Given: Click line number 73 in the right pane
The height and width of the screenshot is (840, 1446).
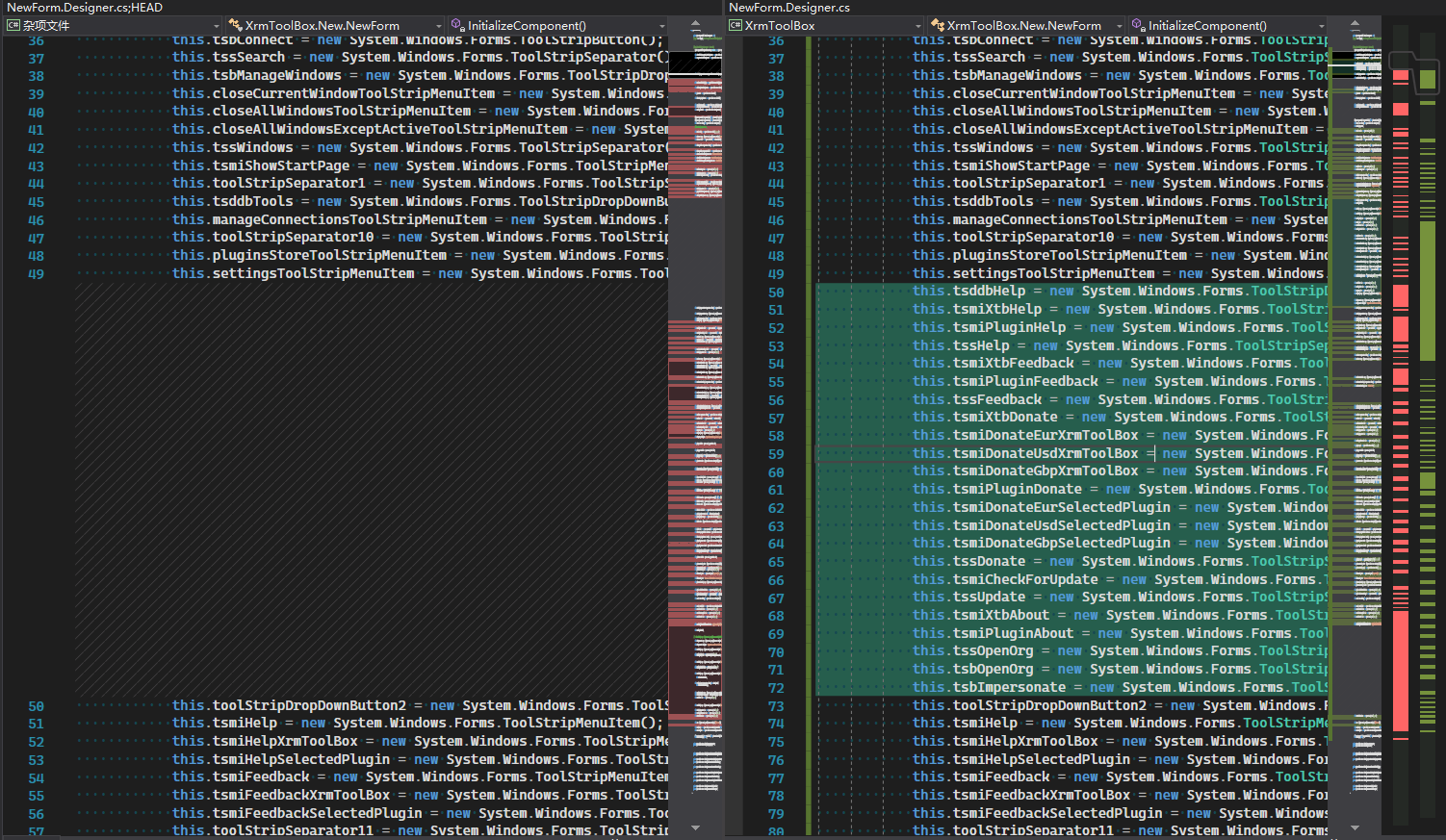Looking at the screenshot, I should coord(776,706).
